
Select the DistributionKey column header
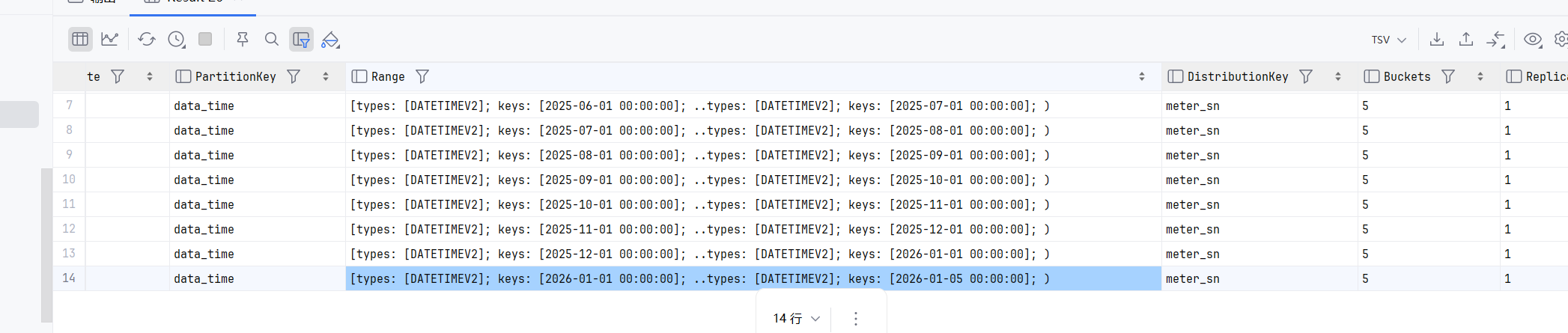click(x=1238, y=76)
